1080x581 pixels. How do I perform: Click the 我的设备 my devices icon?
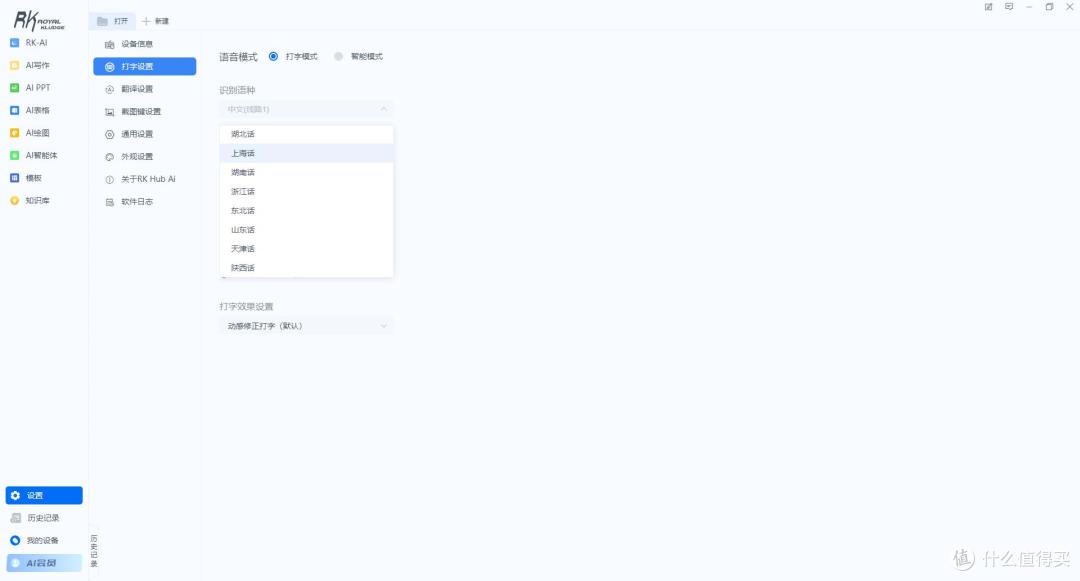tap(15, 540)
